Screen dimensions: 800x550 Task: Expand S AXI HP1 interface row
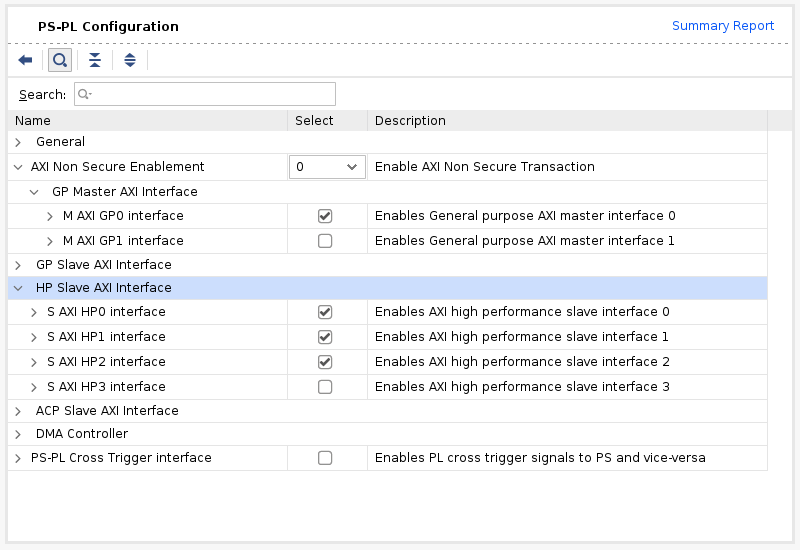tap(34, 337)
